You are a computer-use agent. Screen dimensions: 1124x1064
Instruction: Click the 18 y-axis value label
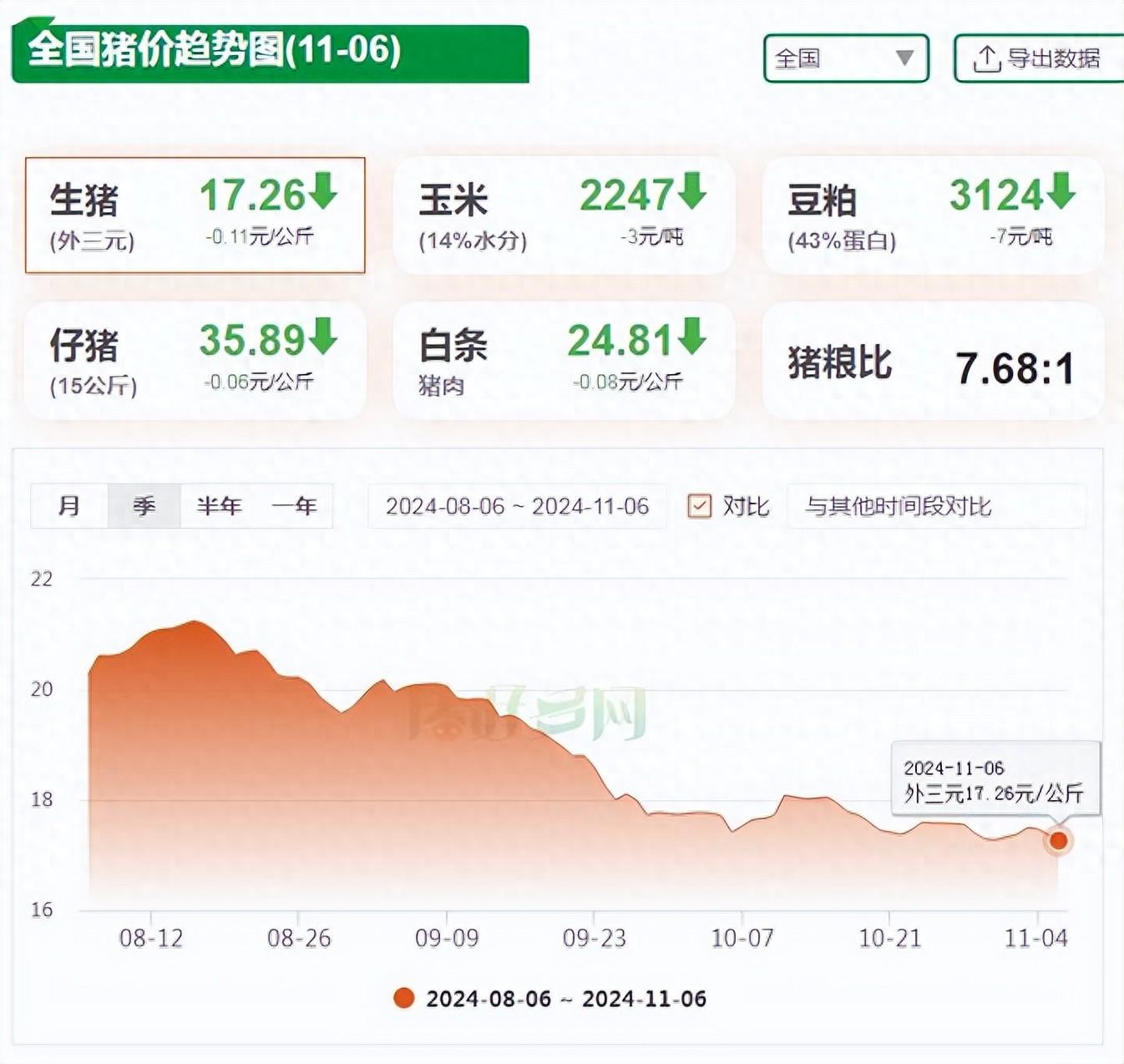42,799
